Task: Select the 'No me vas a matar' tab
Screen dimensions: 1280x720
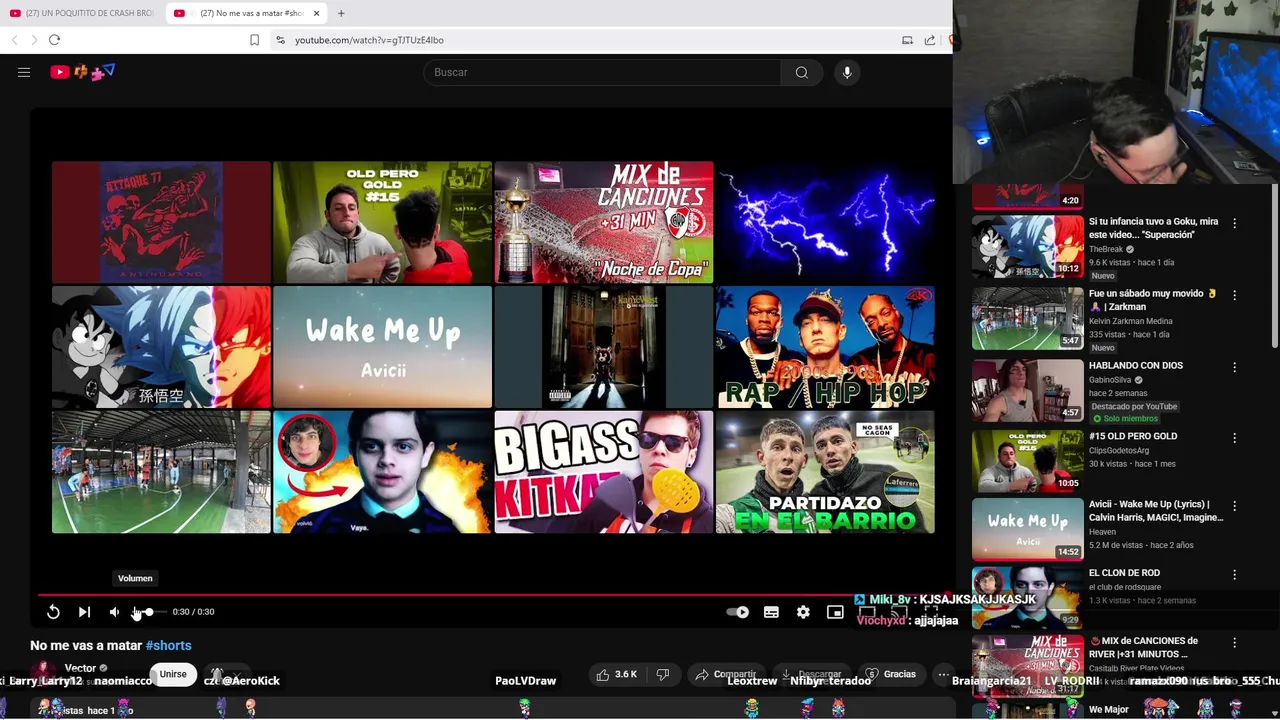Action: coord(245,13)
